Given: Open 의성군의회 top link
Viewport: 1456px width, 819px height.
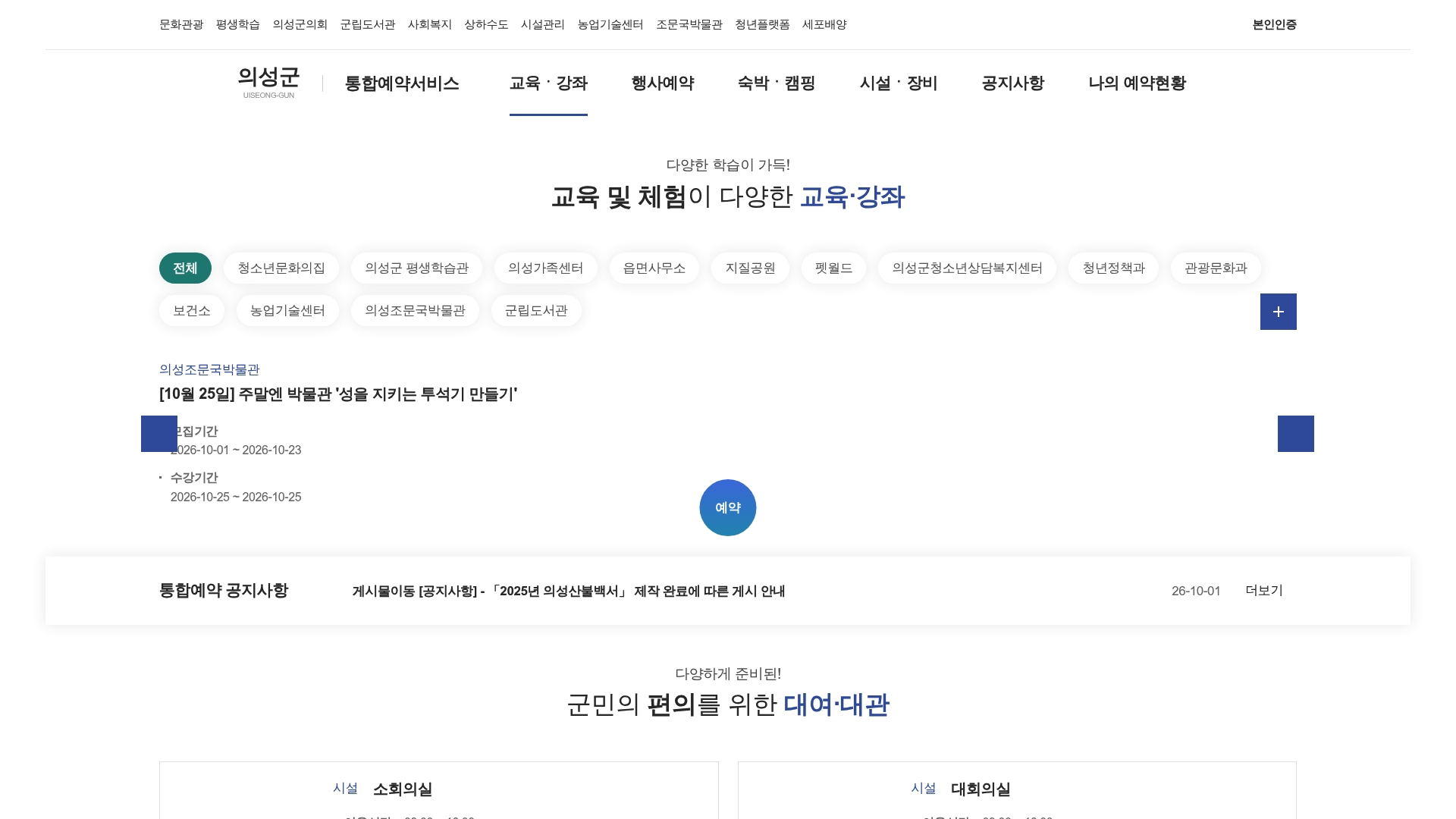Looking at the screenshot, I should (x=300, y=24).
